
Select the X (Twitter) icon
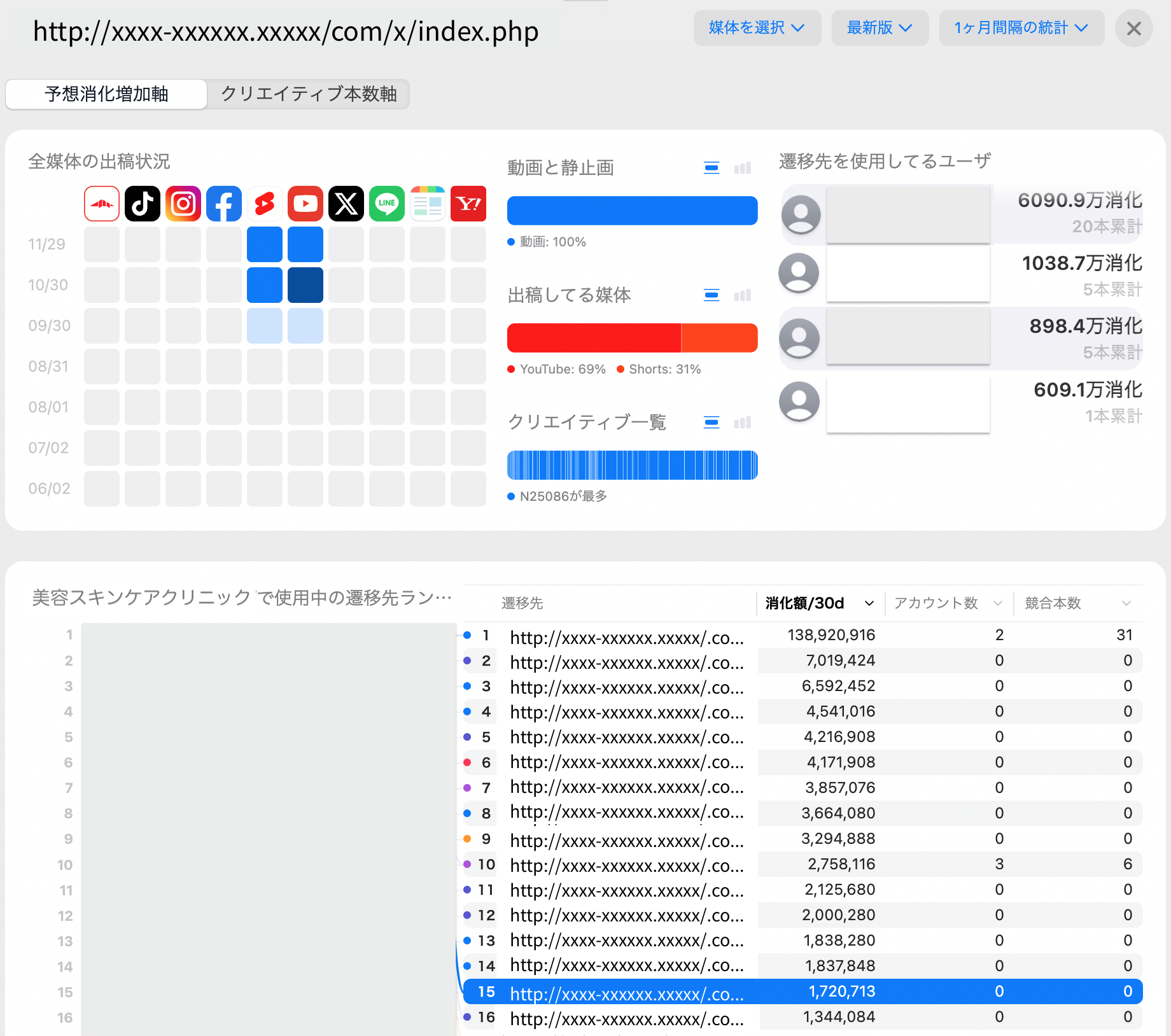(x=346, y=204)
